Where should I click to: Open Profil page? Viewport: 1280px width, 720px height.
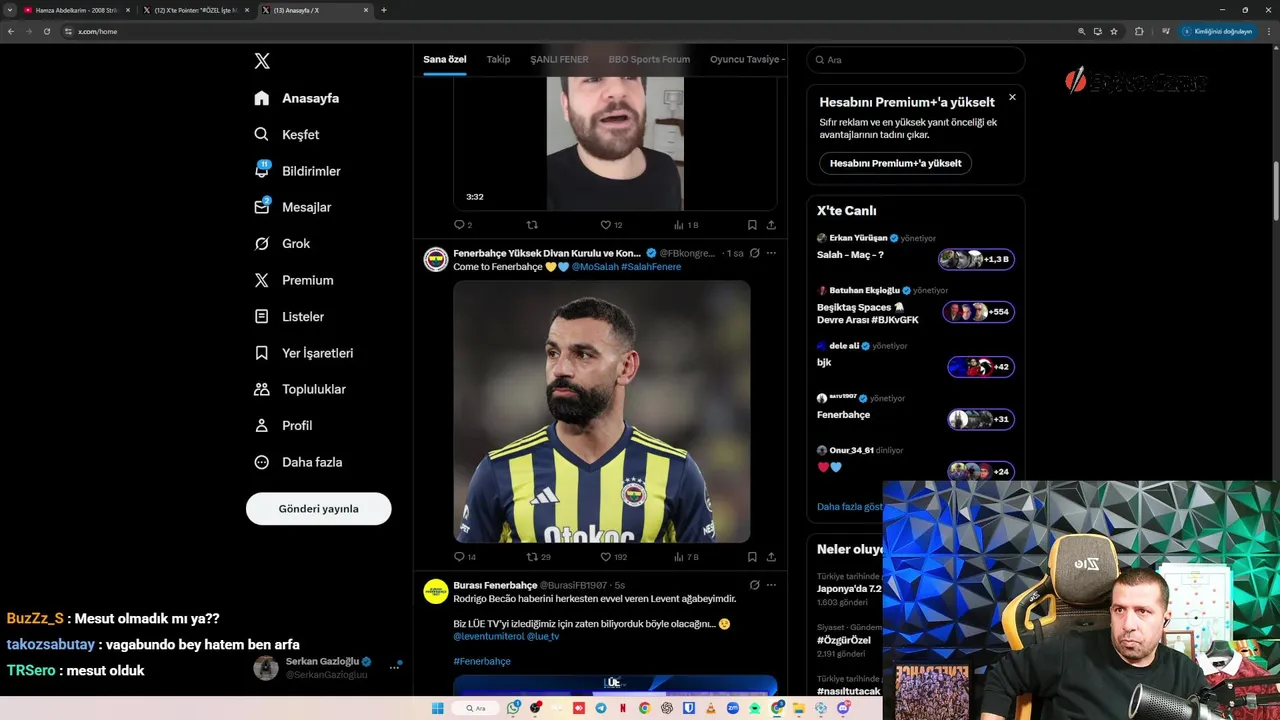click(282, 425)
